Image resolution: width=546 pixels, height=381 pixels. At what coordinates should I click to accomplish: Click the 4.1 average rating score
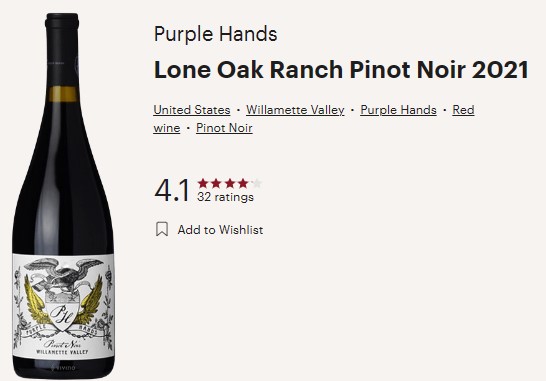172,190
